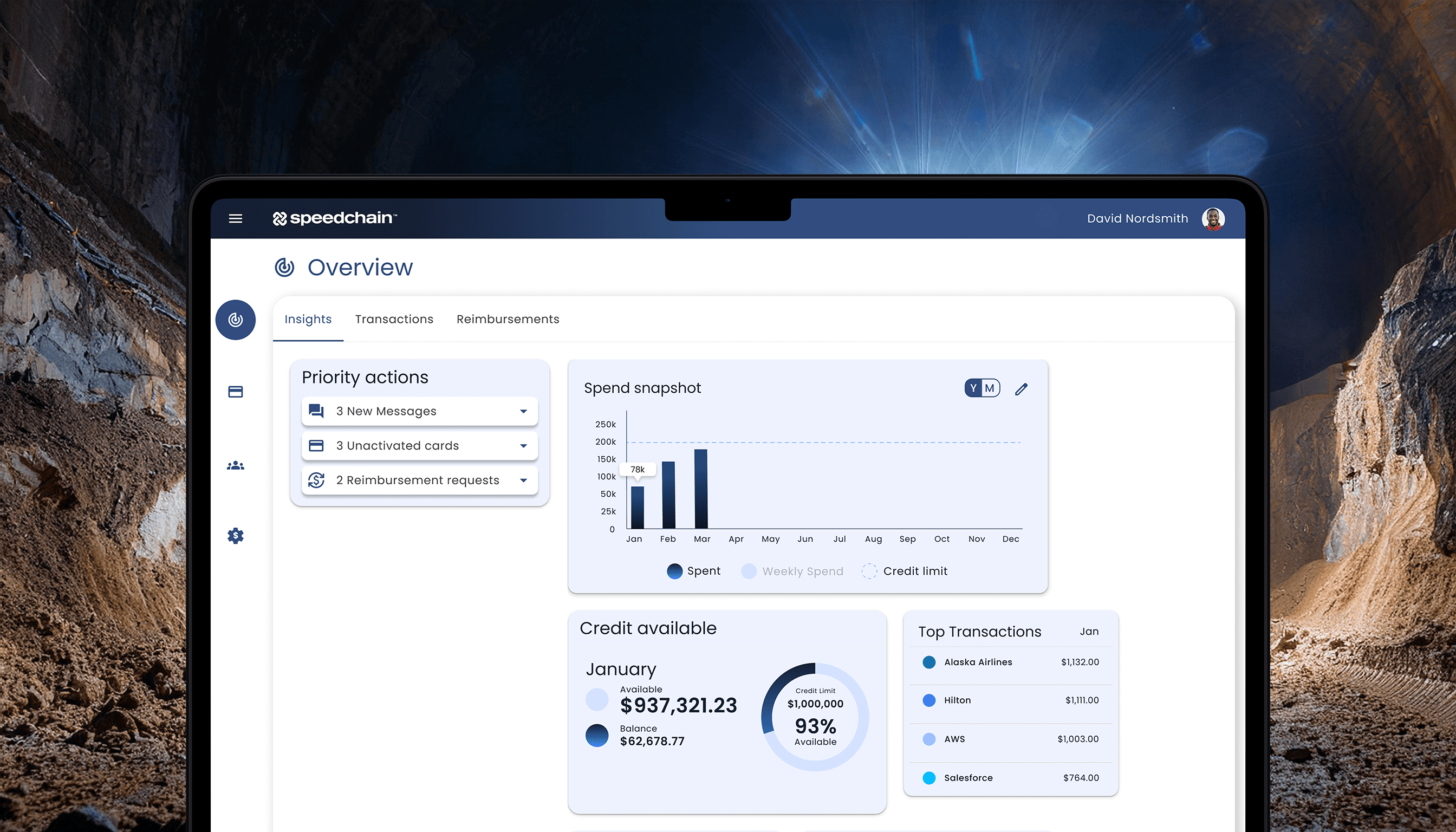The height and width of the screenshot is (832, 1456).
Task: Switch spend snapshot to Monthly view
Action: (990, 388)
